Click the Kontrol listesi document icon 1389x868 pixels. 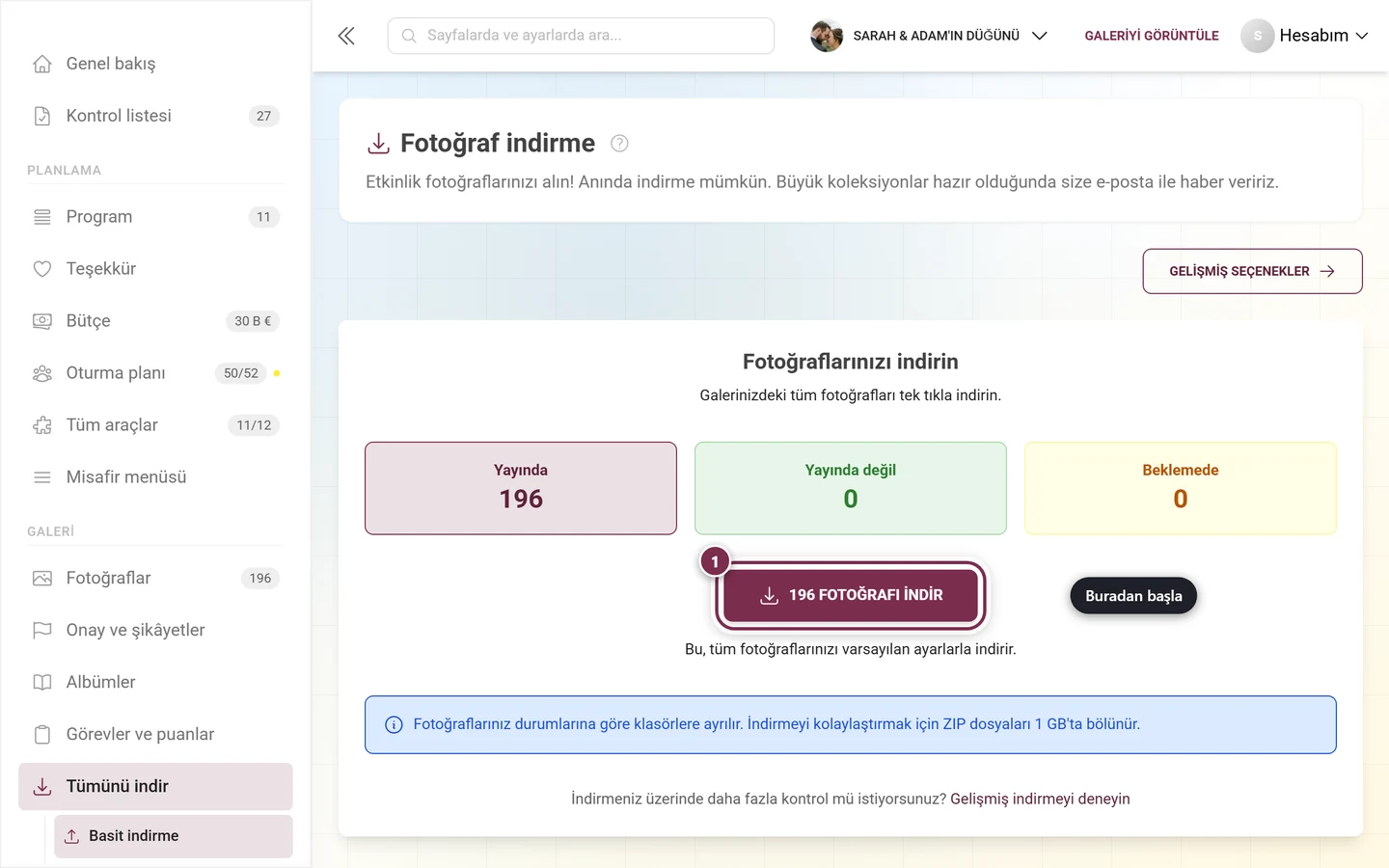[42, 116]
